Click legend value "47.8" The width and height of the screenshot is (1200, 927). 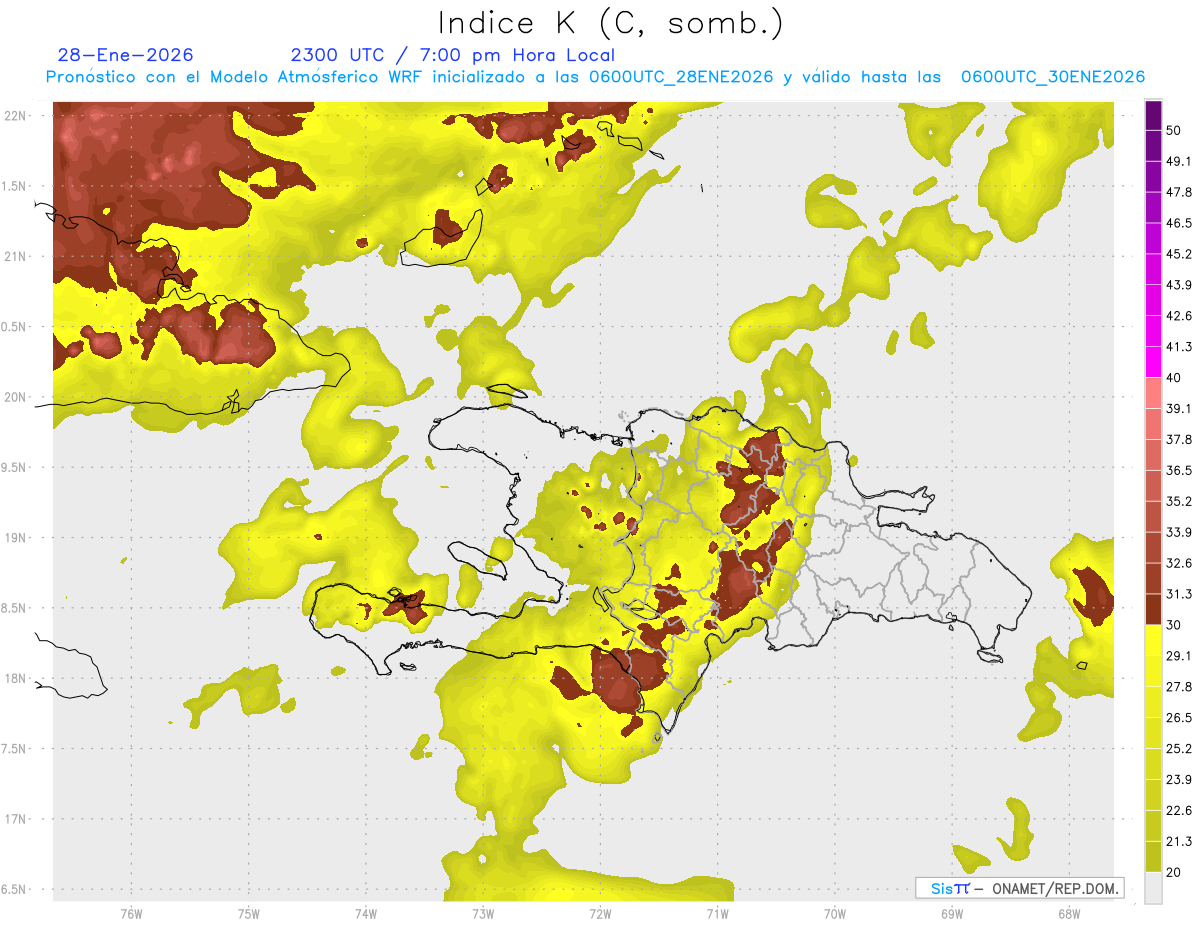click(x=1179, y=192)
